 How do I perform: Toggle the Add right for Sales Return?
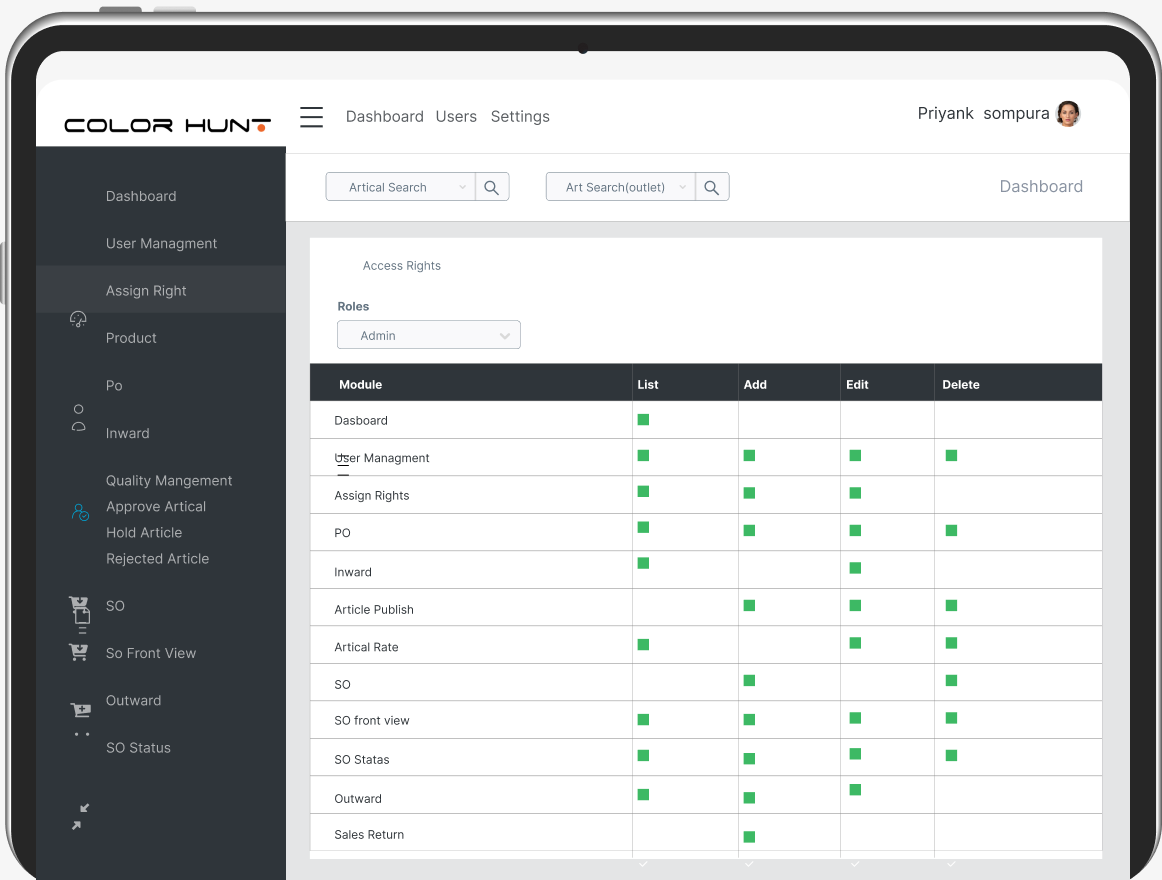pos(749,836)
